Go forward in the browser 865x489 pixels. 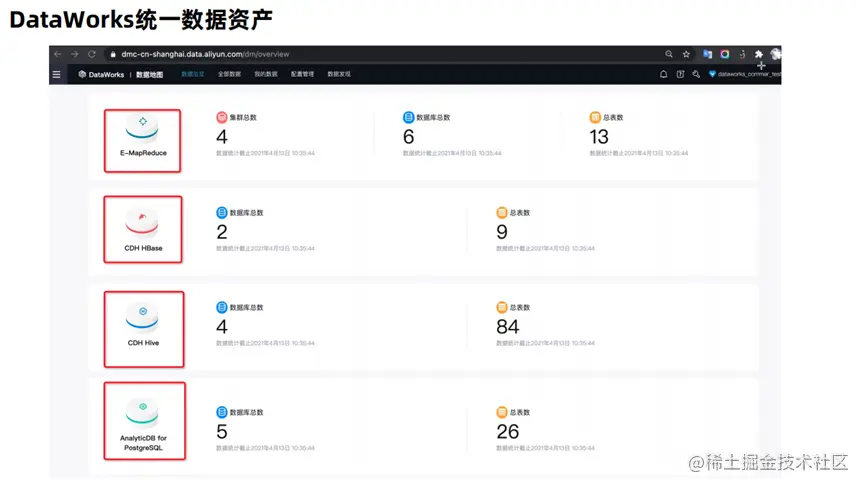(74, 54)
